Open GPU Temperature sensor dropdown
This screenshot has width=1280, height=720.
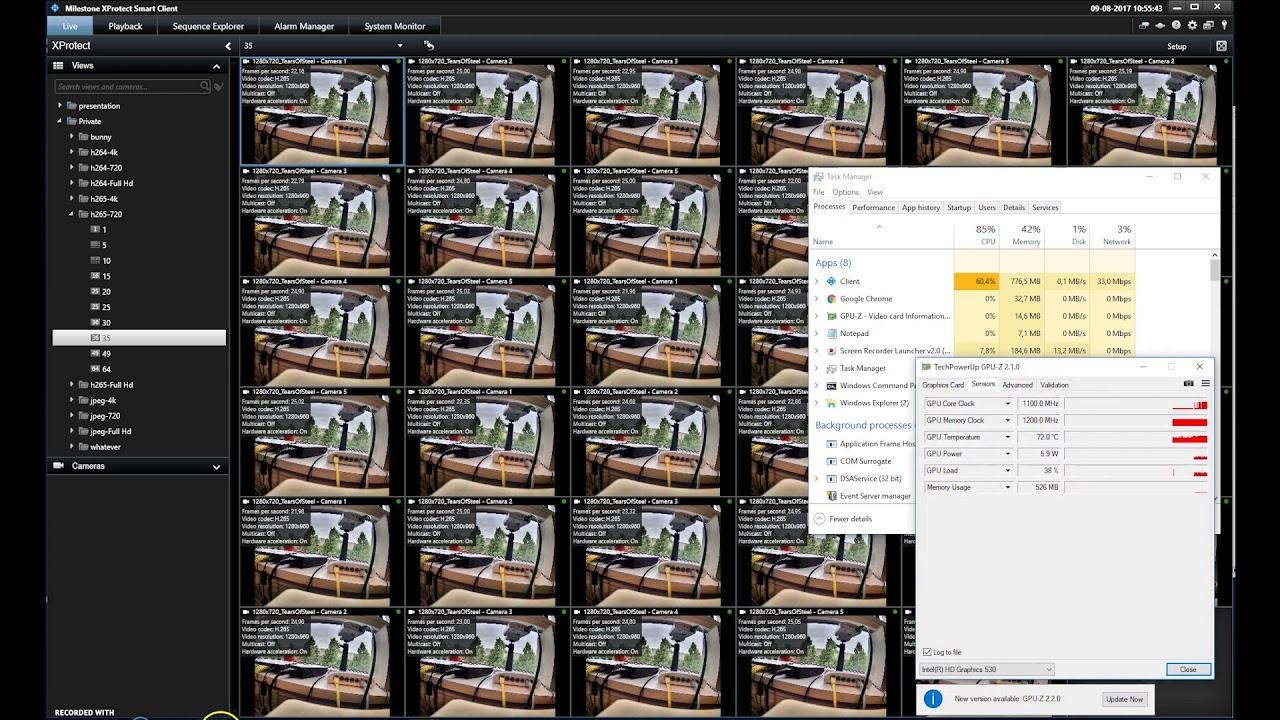pyautogui.click(x=1007, y=437)
